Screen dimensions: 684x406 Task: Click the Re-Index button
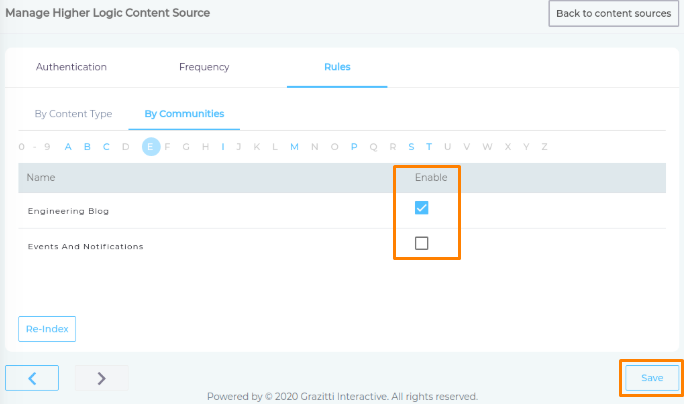(47, 329)
